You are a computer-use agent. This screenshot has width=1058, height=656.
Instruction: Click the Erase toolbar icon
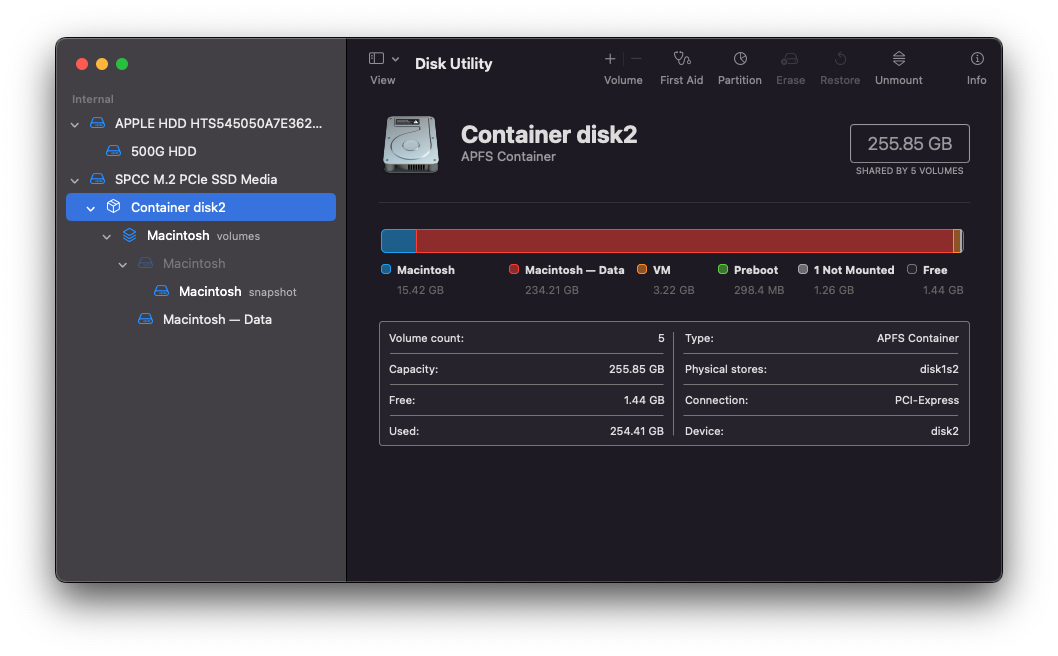click(790, 59)
